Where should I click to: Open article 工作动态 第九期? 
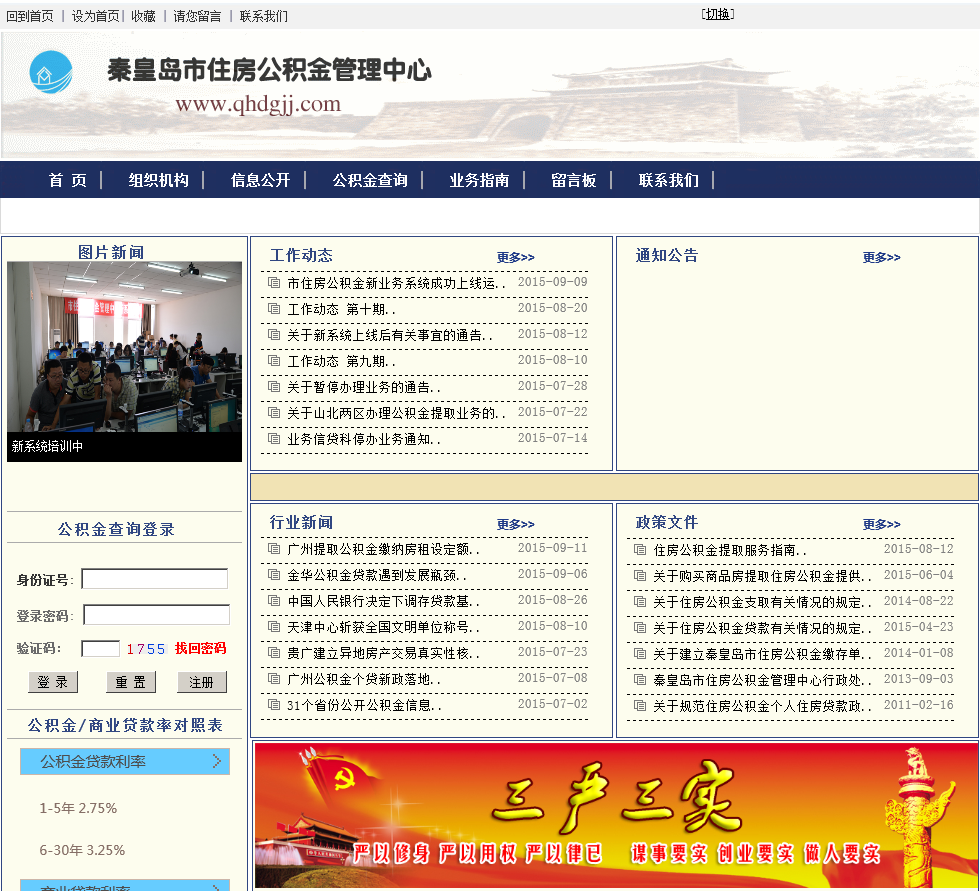pyautogui.click(x=341, y=361)
